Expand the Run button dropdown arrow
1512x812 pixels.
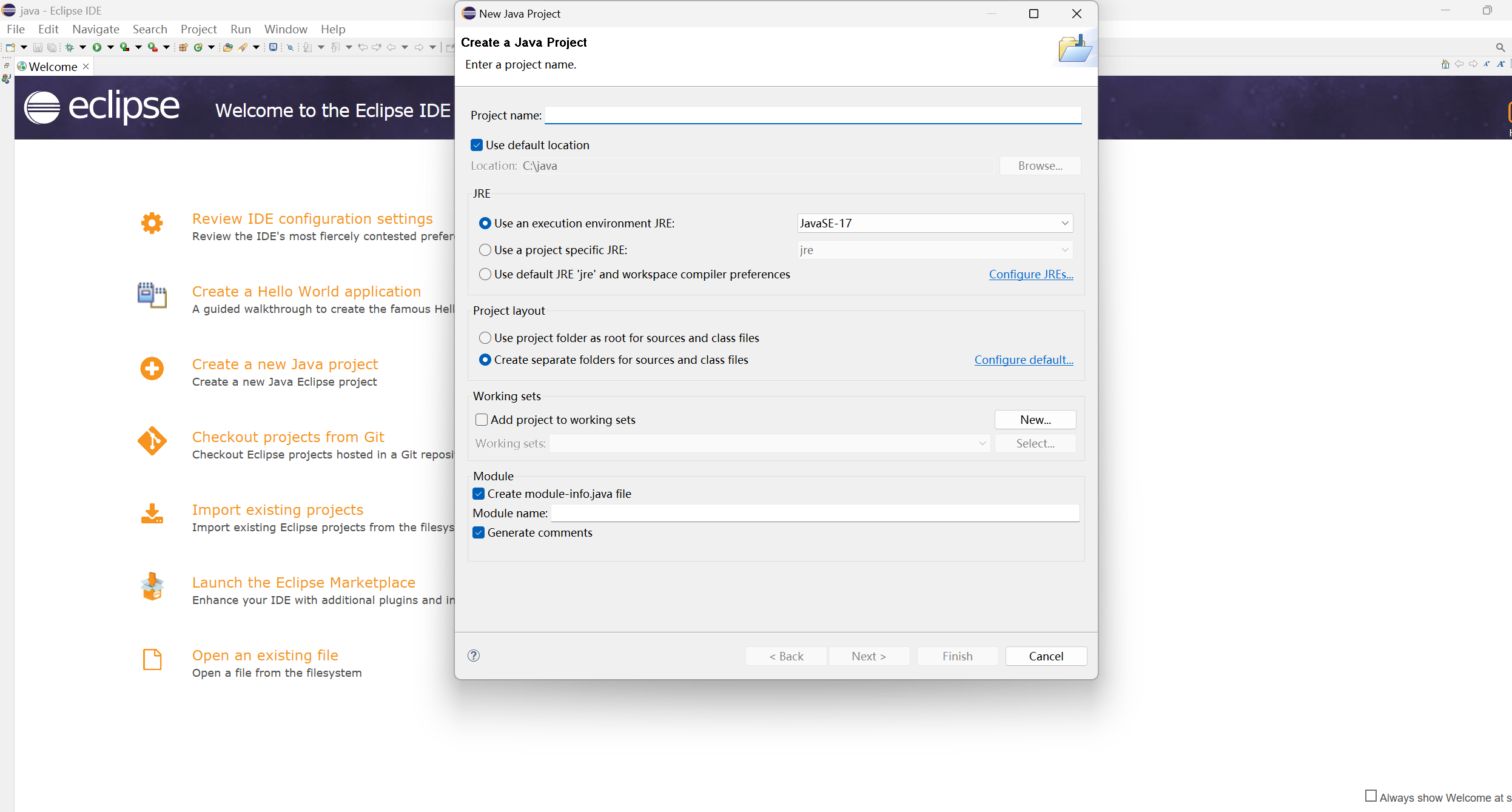point(110,47)
